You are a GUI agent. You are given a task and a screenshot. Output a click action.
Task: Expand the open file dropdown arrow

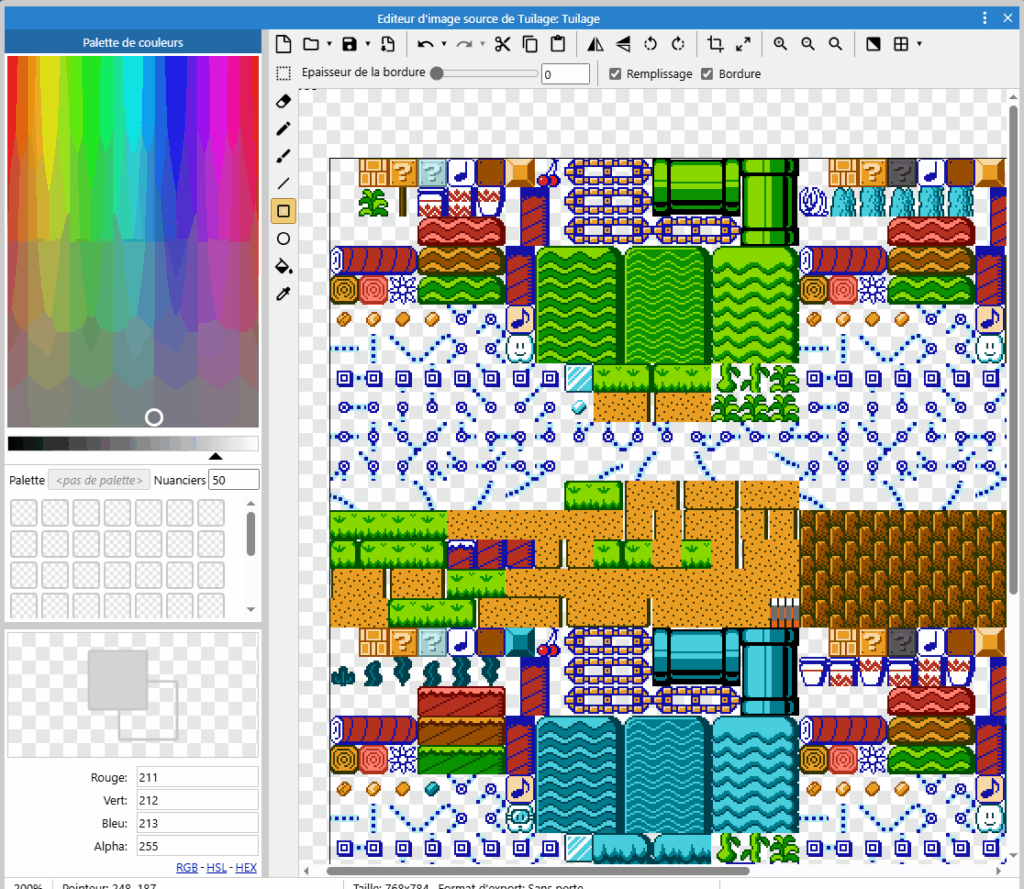[329, 44]
